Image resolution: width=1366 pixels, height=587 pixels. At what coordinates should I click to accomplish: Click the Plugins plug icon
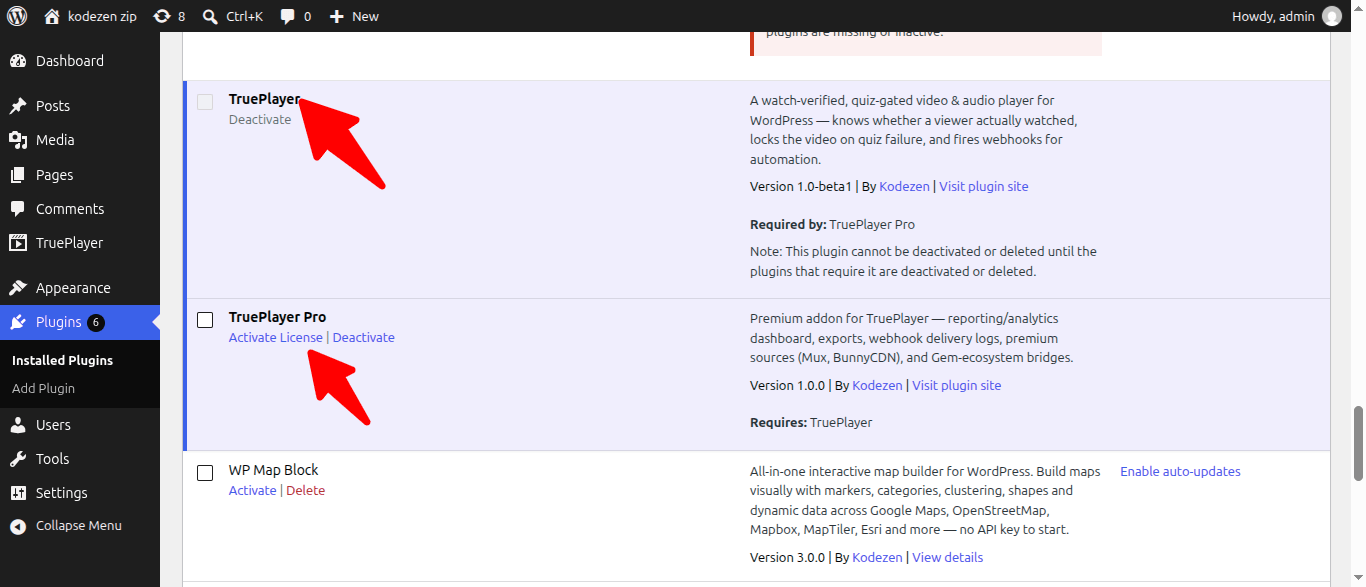point(18,322)
